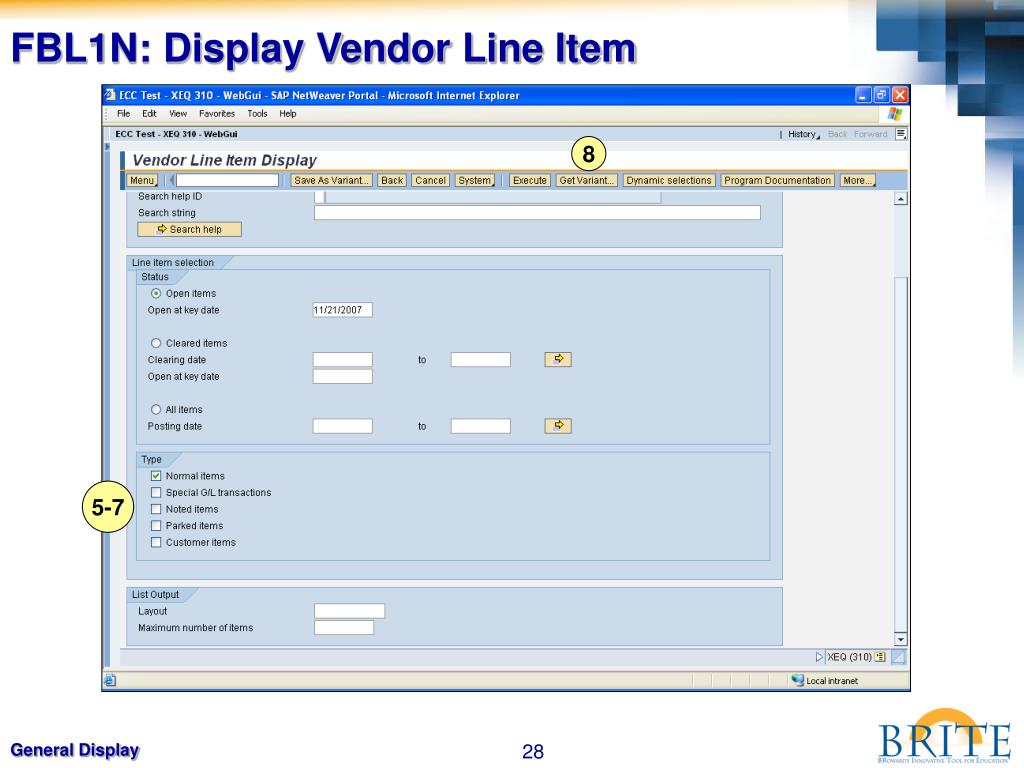Viewport: 1024px width, 768px height.
Task: Open the Favorites menu
Action: click(217, 114)
